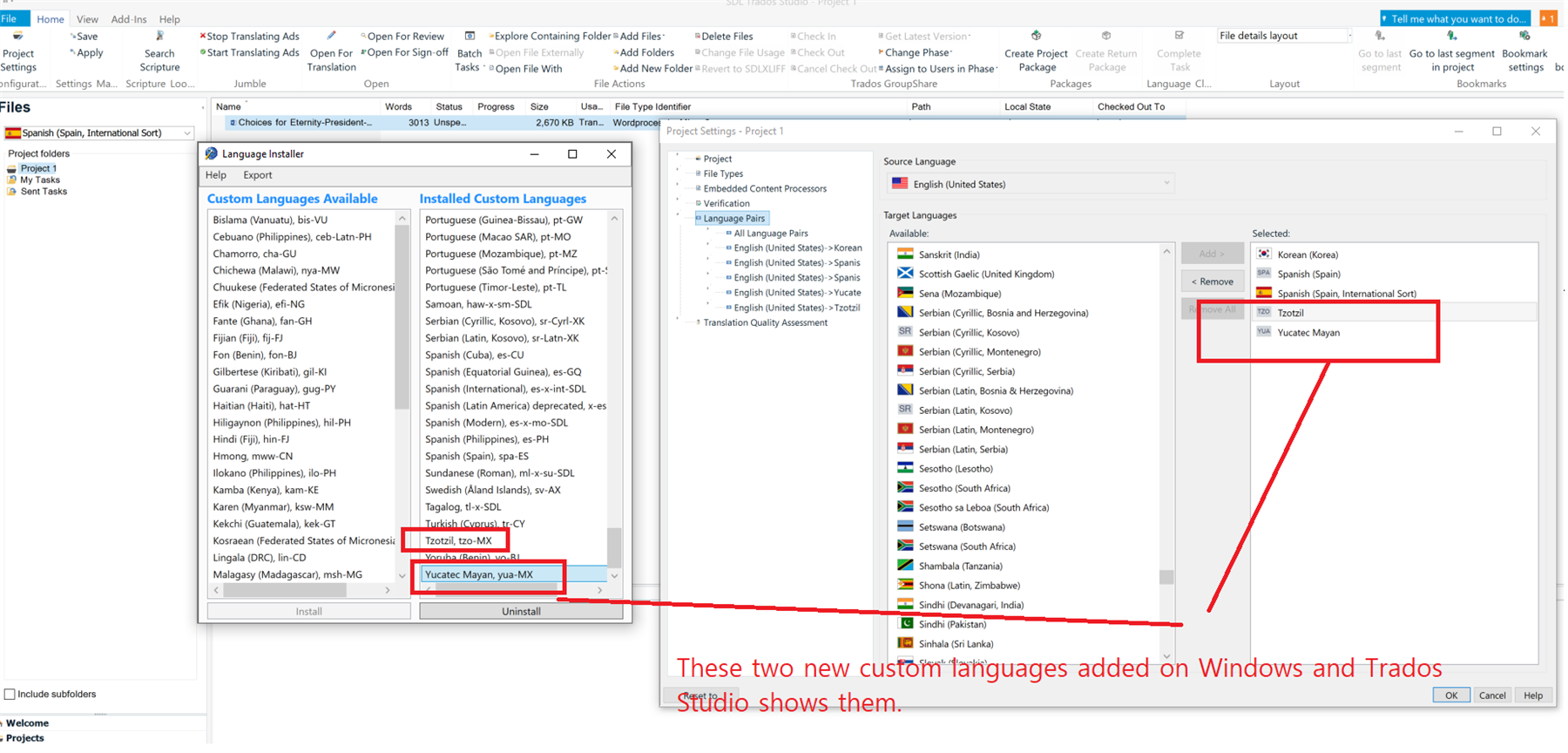Click Add New Folder in ribbon
The image size is (1568, 753).
[x=653, y=69]
